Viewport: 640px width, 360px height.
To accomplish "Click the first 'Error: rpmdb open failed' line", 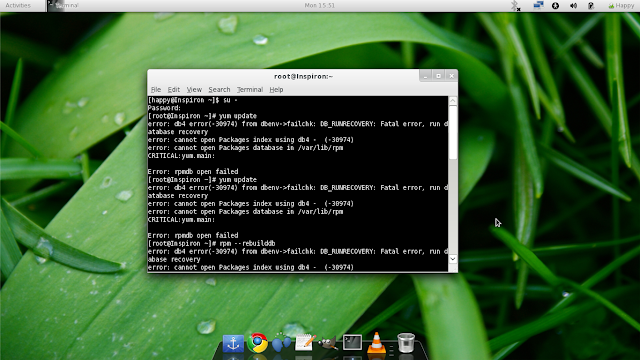I will point(193,171).
